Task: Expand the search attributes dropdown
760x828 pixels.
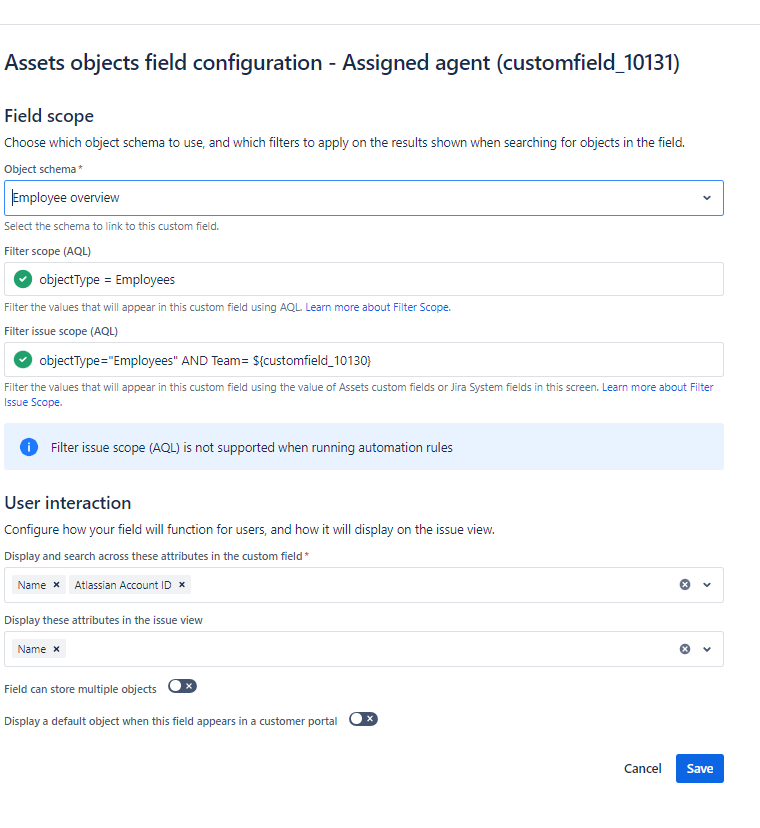Action: [x=707, y=584]
